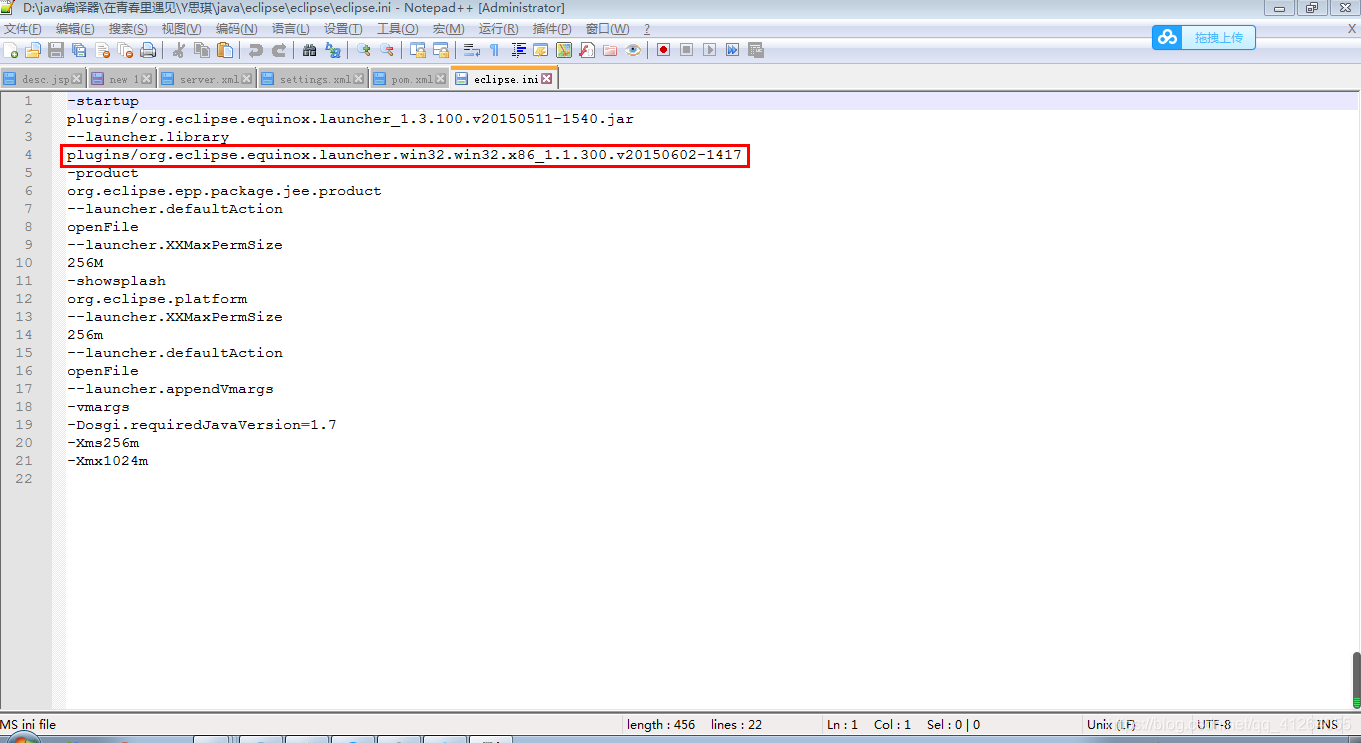Run macro multiple times icon
Image resolution: width=1361 pixels, height=743 pixels.
click(732, 50)
